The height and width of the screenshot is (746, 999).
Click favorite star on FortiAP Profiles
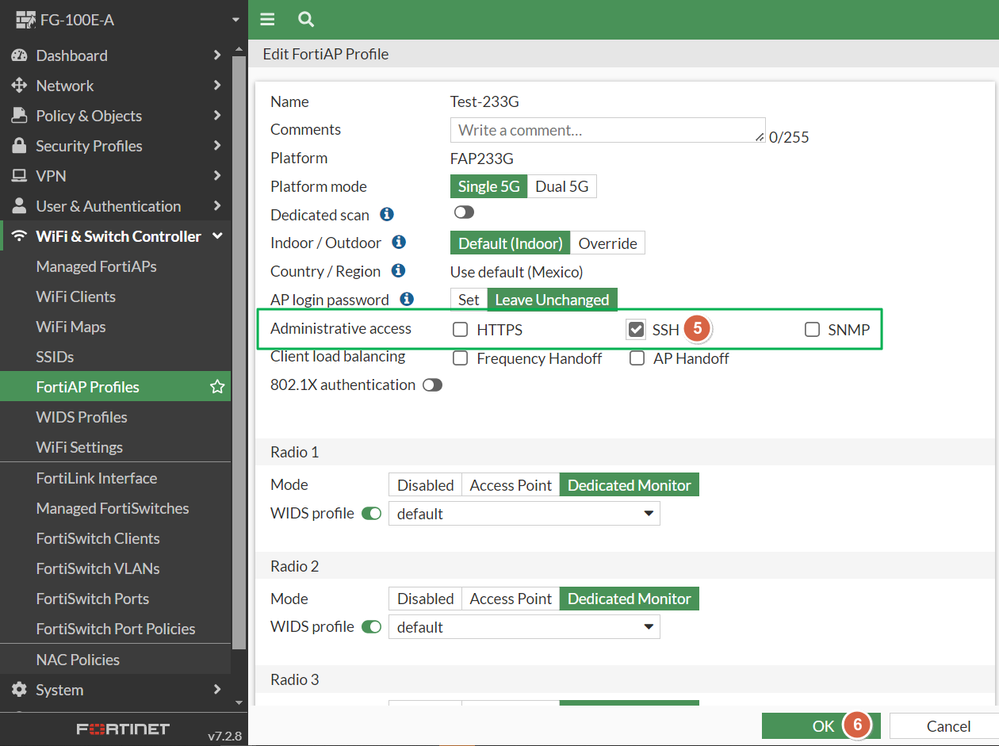217,387
